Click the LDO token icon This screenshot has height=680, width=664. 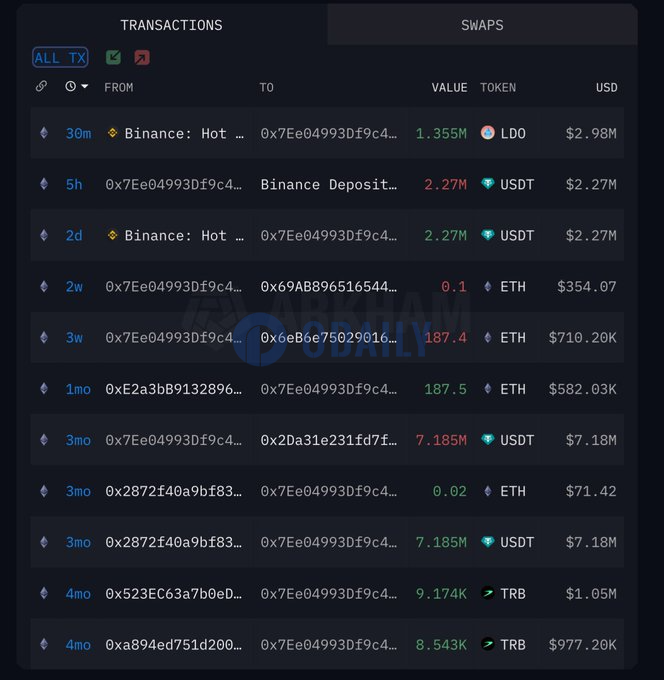click(x=487, y=132)
